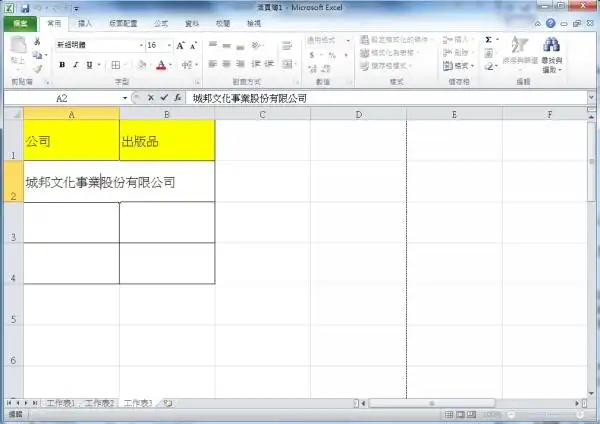The width and height of the screenshot is (600, 424).
Task: Switch to the 工作表1 sheet tab
Action: [x=60, y=403]
